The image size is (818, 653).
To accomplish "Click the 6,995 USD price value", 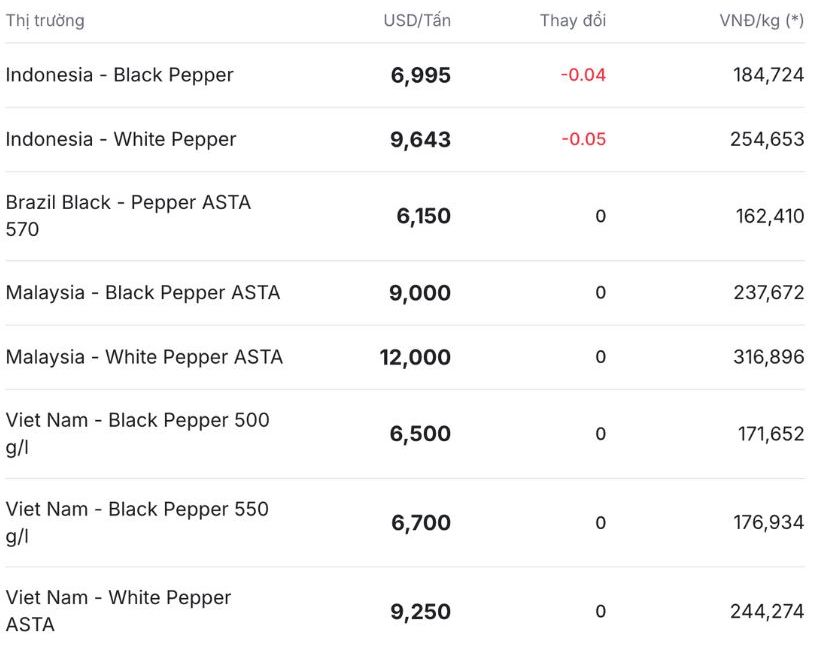I will [420, 75].
